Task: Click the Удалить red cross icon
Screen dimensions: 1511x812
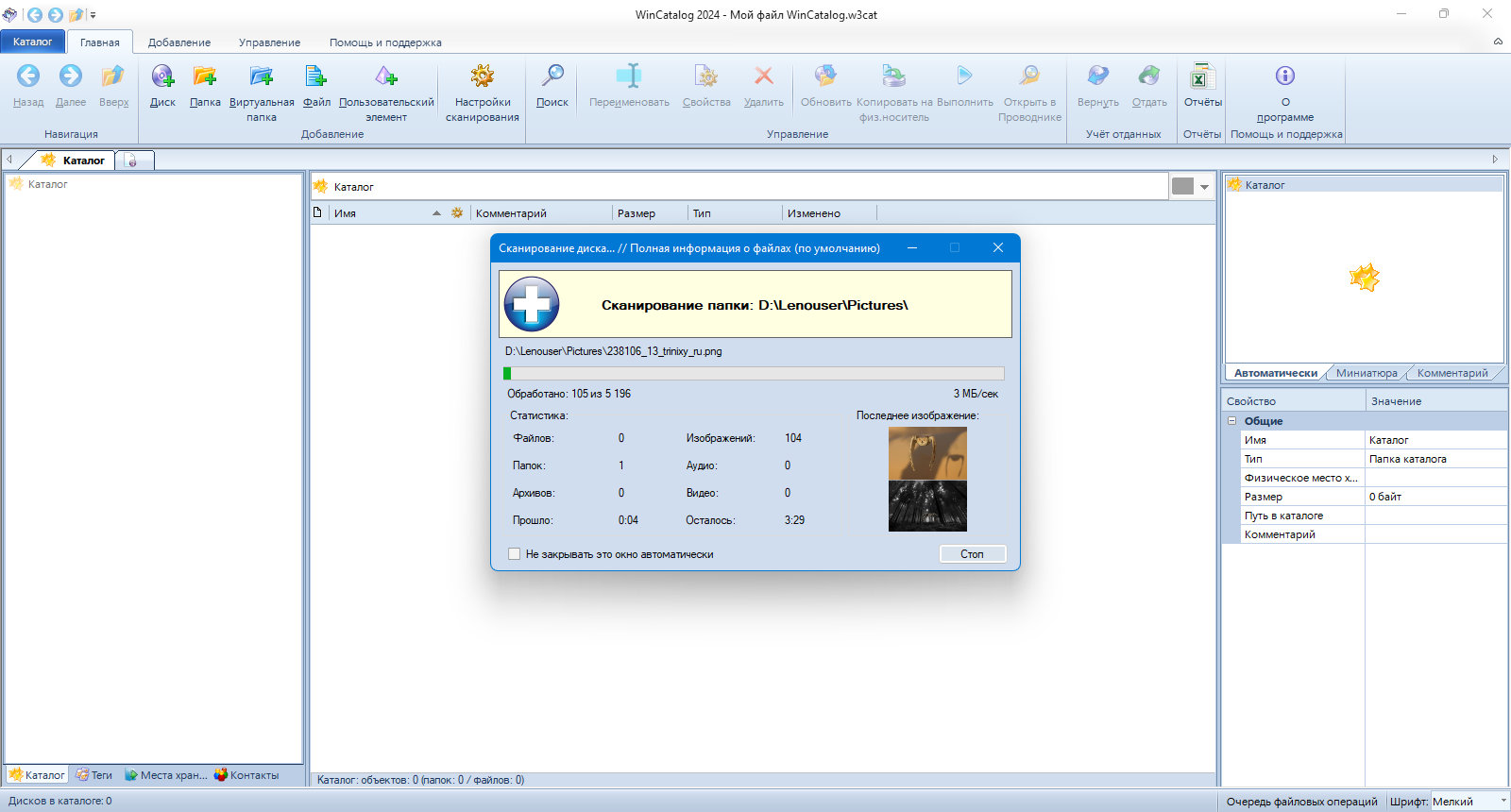Action: (x=764, y=76)
